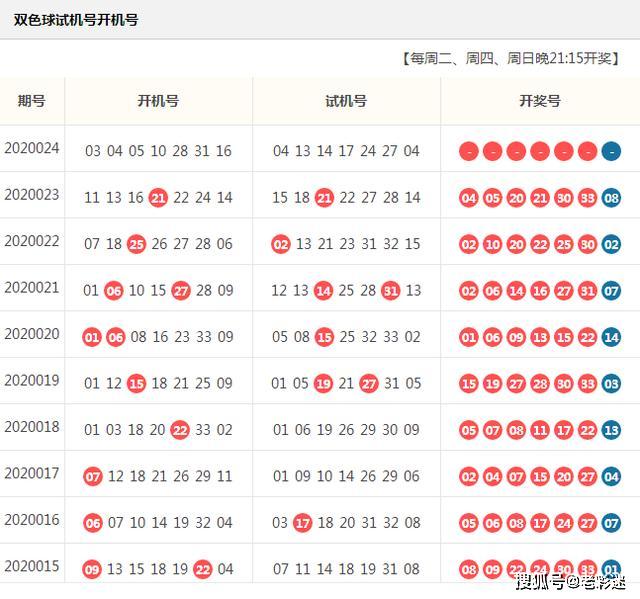The height and width of the screenshot is (599, 640).
Task: Click period number 2020019
Action: 32,380
